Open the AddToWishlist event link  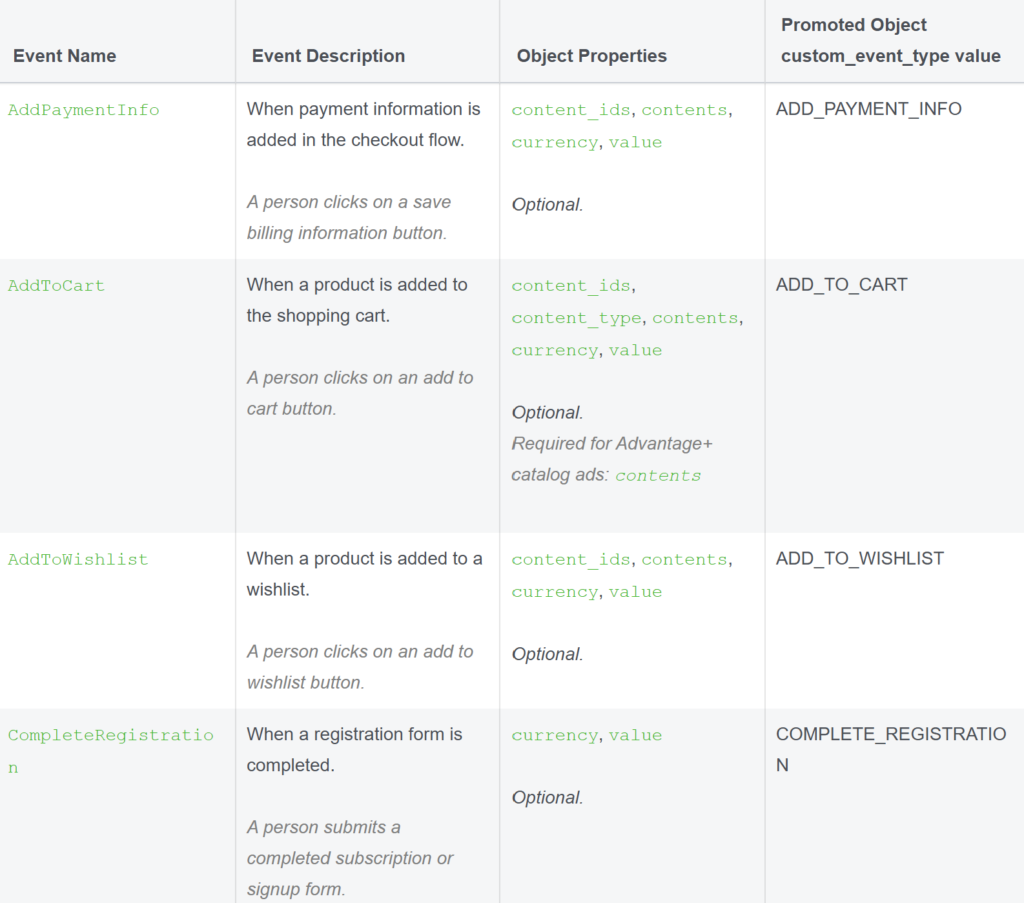[x=78, y=560]
